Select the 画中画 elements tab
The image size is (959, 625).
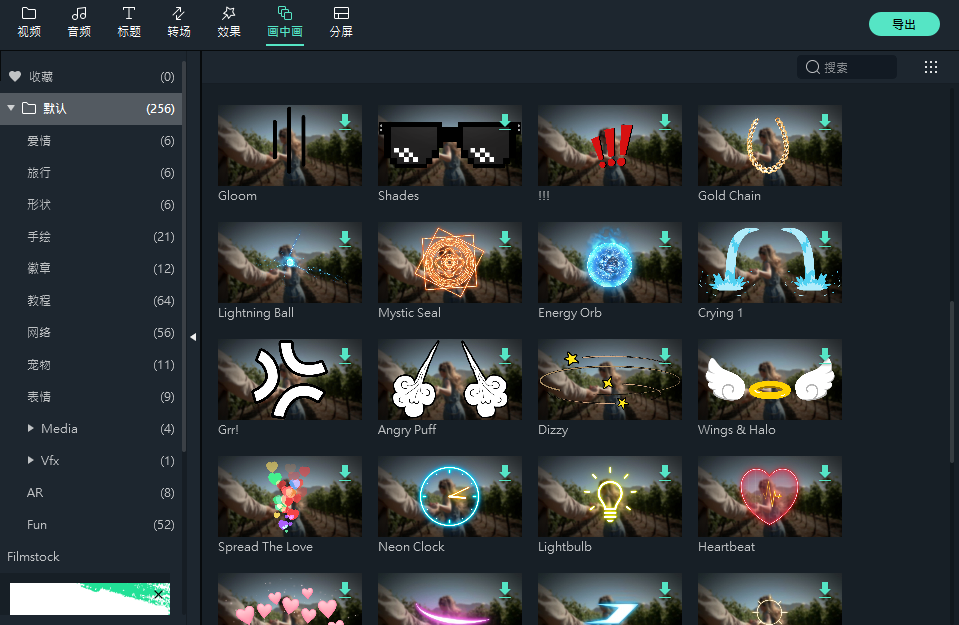[285, 23]
